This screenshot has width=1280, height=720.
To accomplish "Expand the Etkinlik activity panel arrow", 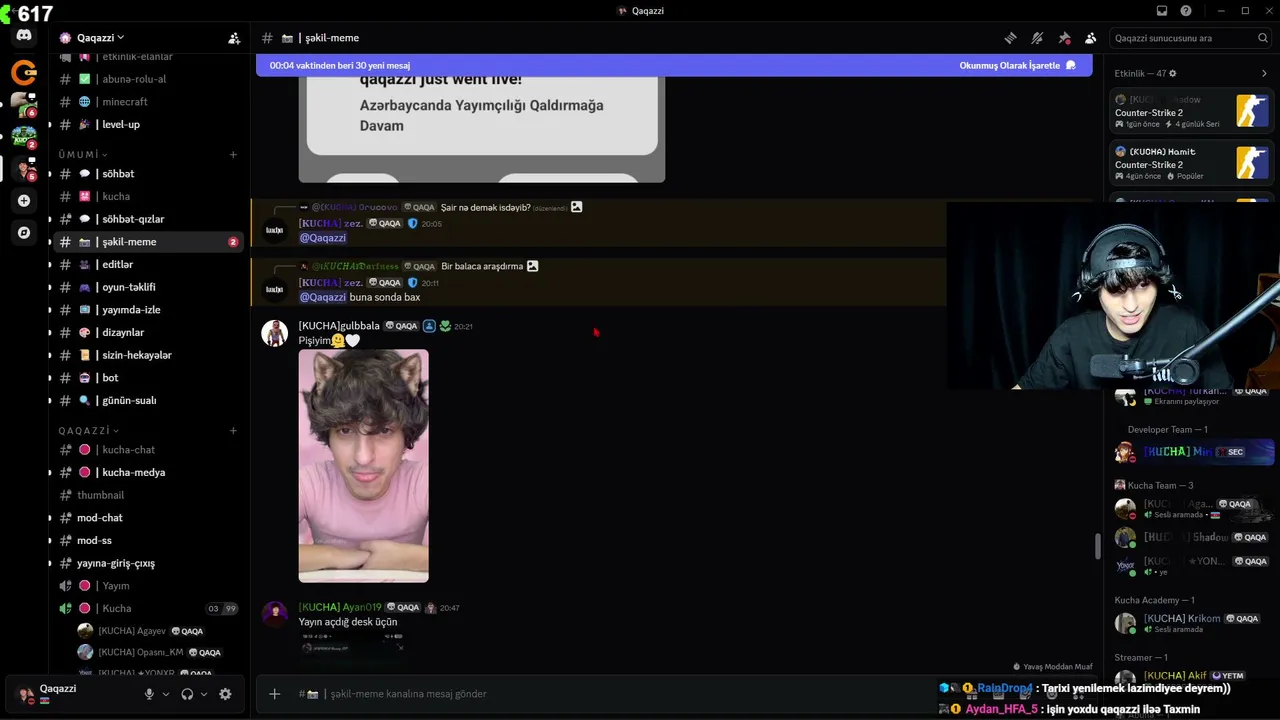I will click(x=1264, y=74).
